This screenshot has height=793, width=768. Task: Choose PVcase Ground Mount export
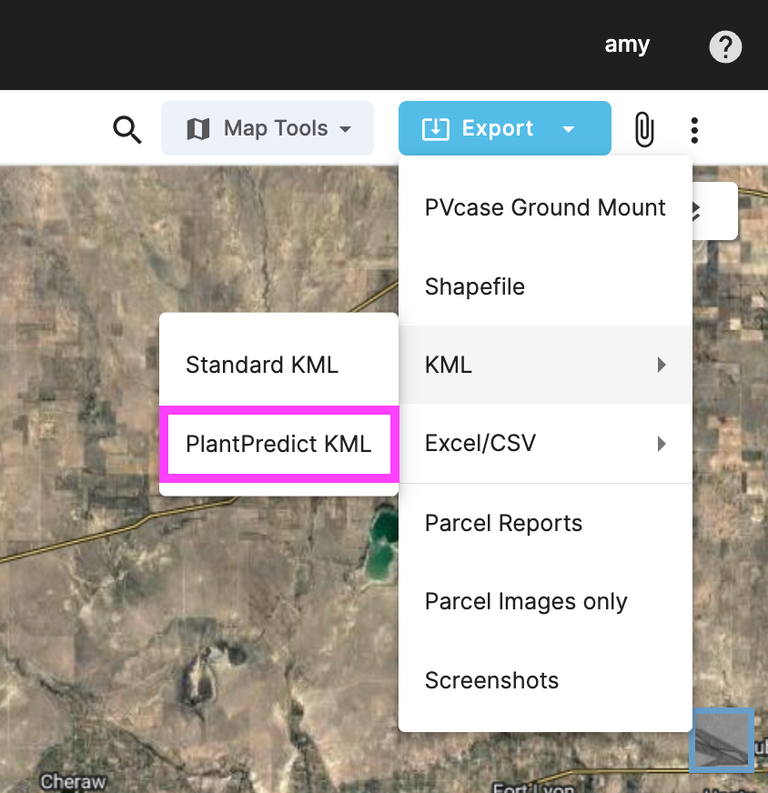pyautogui.click(x=545, y=207)
